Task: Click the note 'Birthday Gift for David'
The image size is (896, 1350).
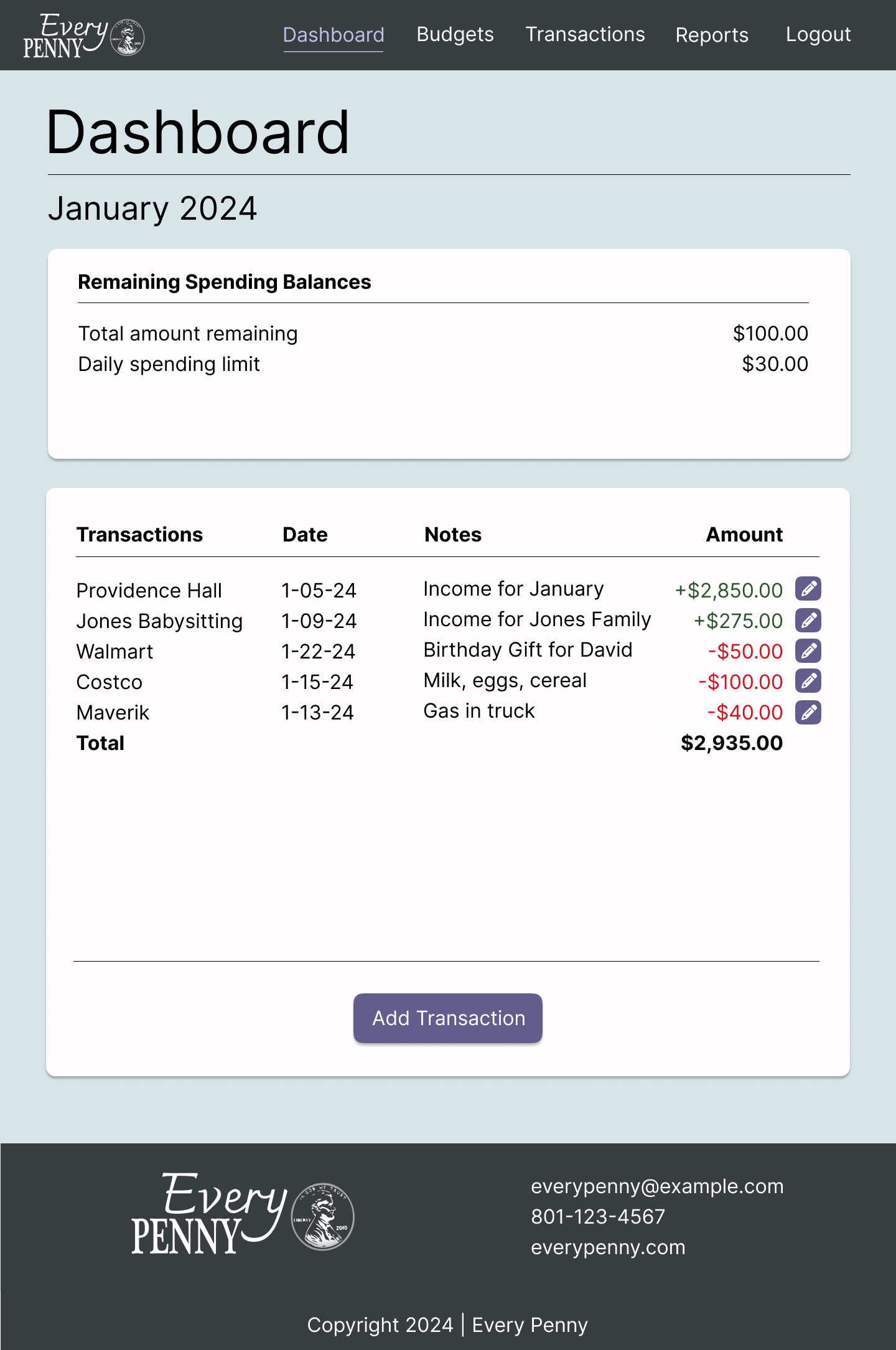Action: (x=528, y=650)
